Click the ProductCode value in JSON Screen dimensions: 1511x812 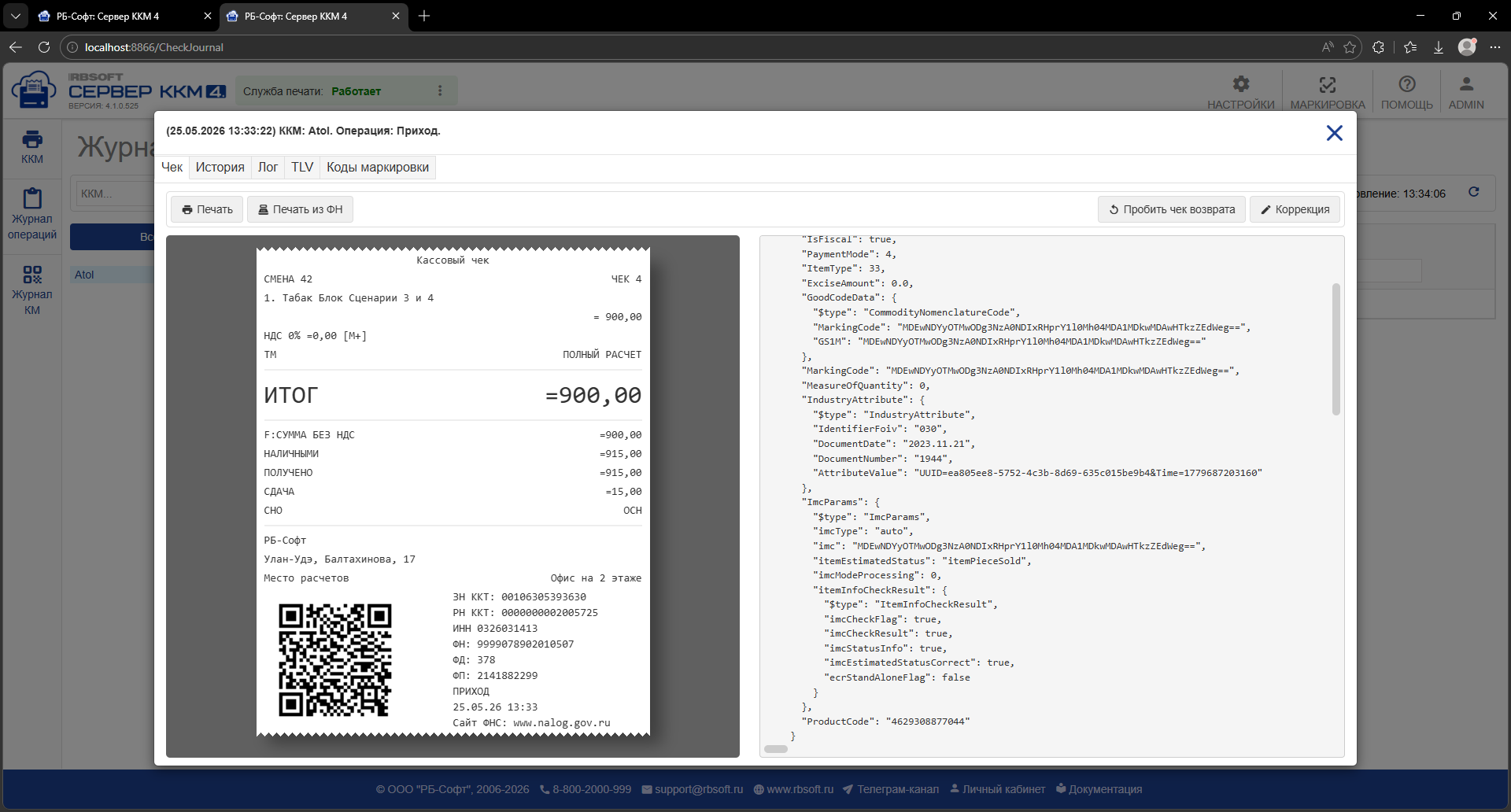928,722
